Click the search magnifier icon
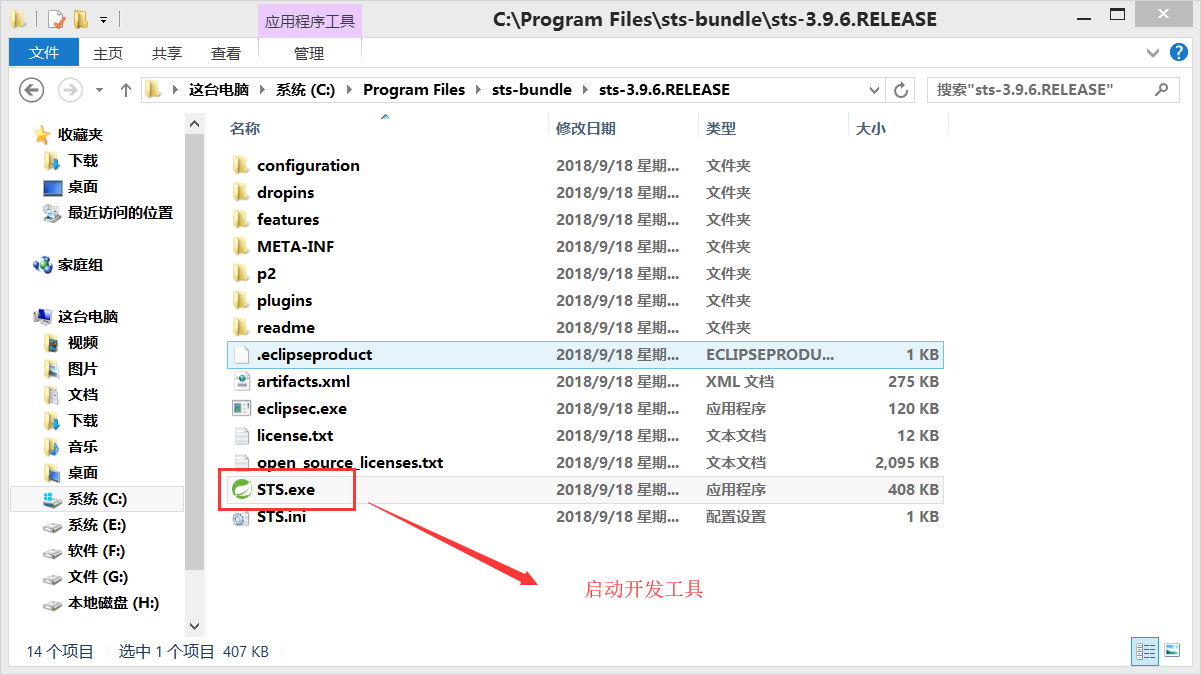1201x675 pixels. point(1161,90)
